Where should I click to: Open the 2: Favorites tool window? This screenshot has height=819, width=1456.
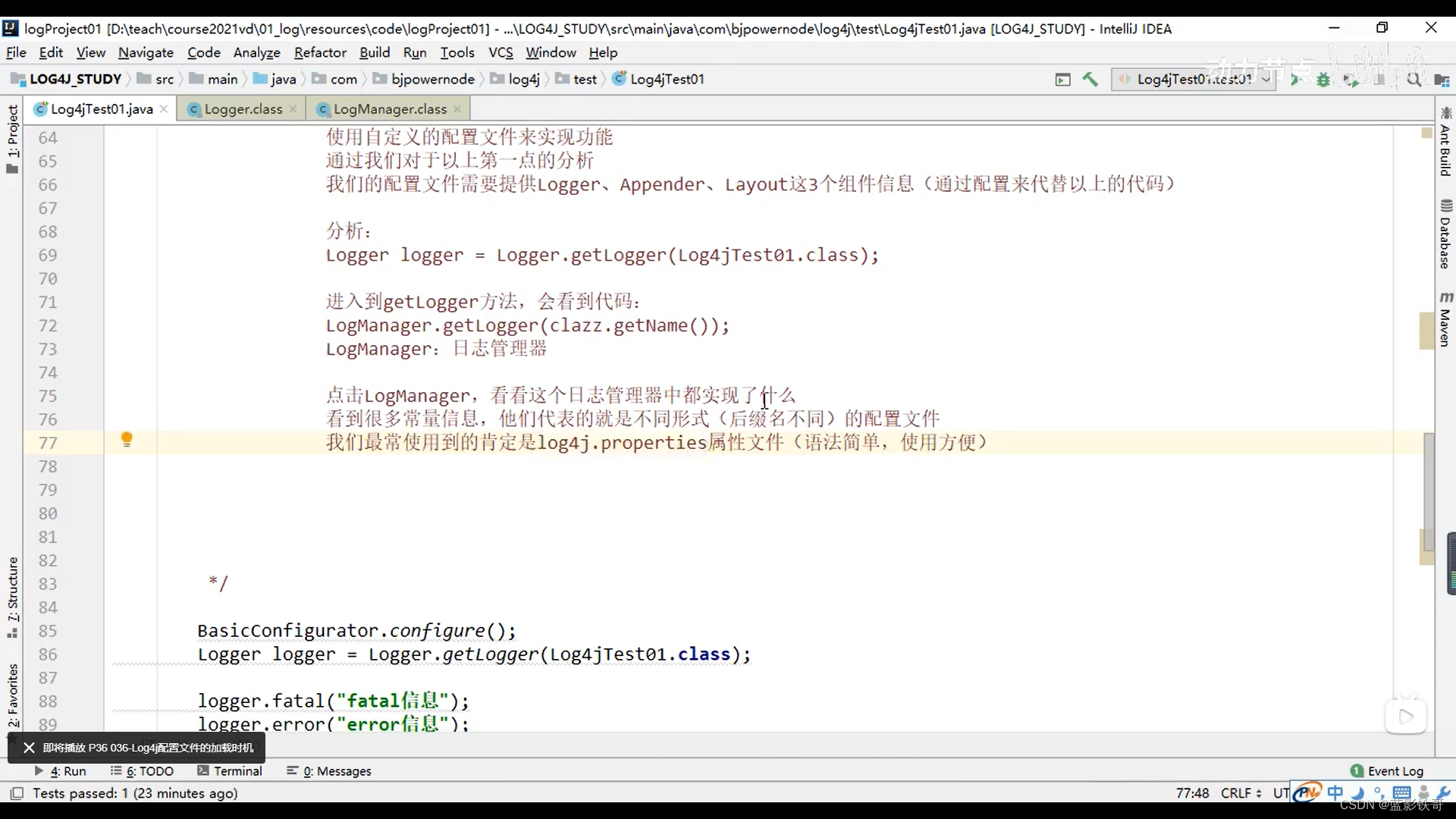[12, 701]
